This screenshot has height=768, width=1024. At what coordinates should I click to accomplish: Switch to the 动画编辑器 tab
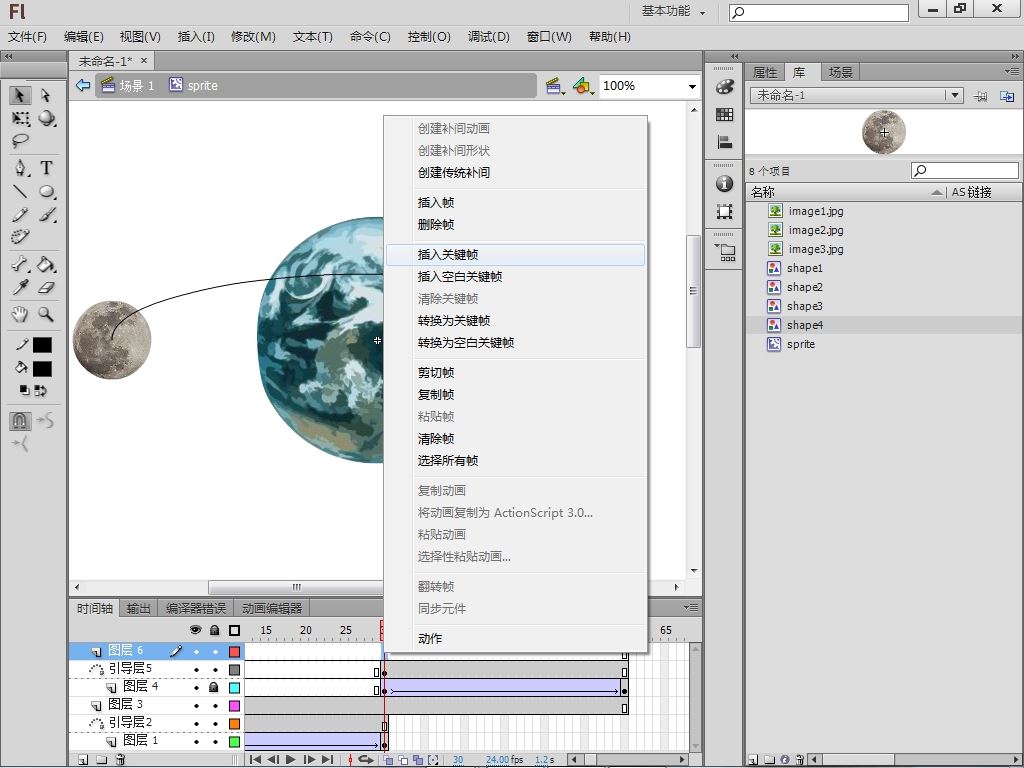point(271,608)
